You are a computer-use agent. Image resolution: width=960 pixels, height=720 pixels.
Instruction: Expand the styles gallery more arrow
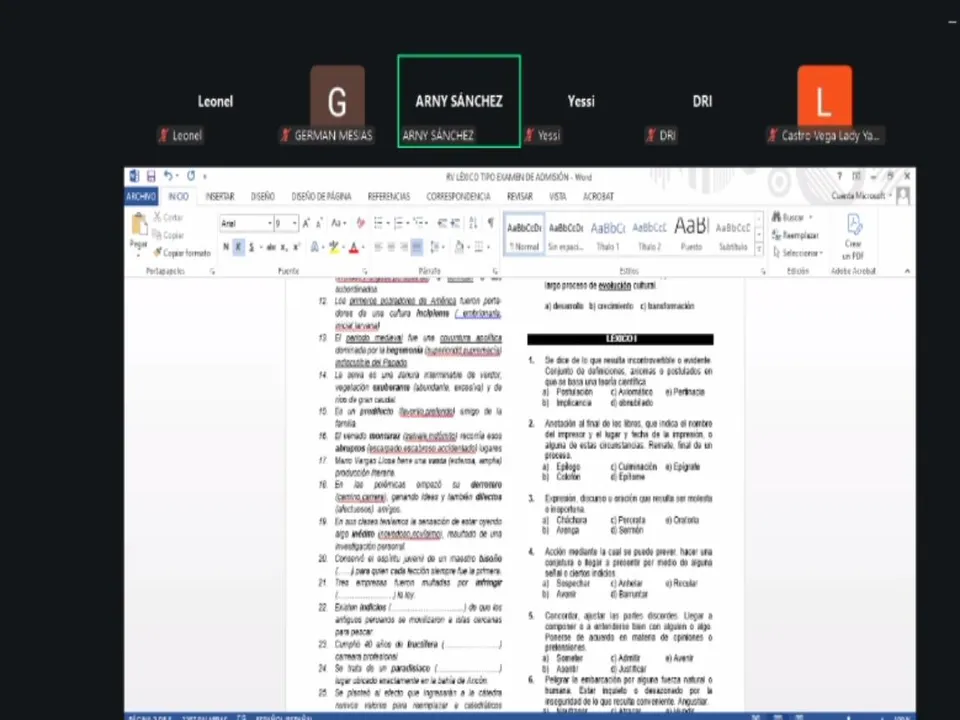point(759,250)
